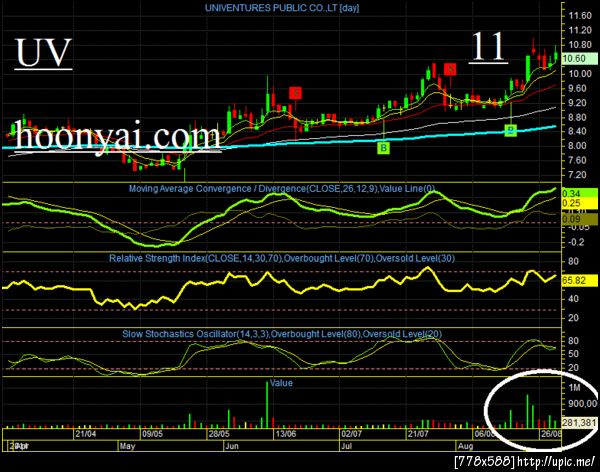Click the 900,00 label on value axis
Screen dimensions: 600x472
(x=583, y=403)
